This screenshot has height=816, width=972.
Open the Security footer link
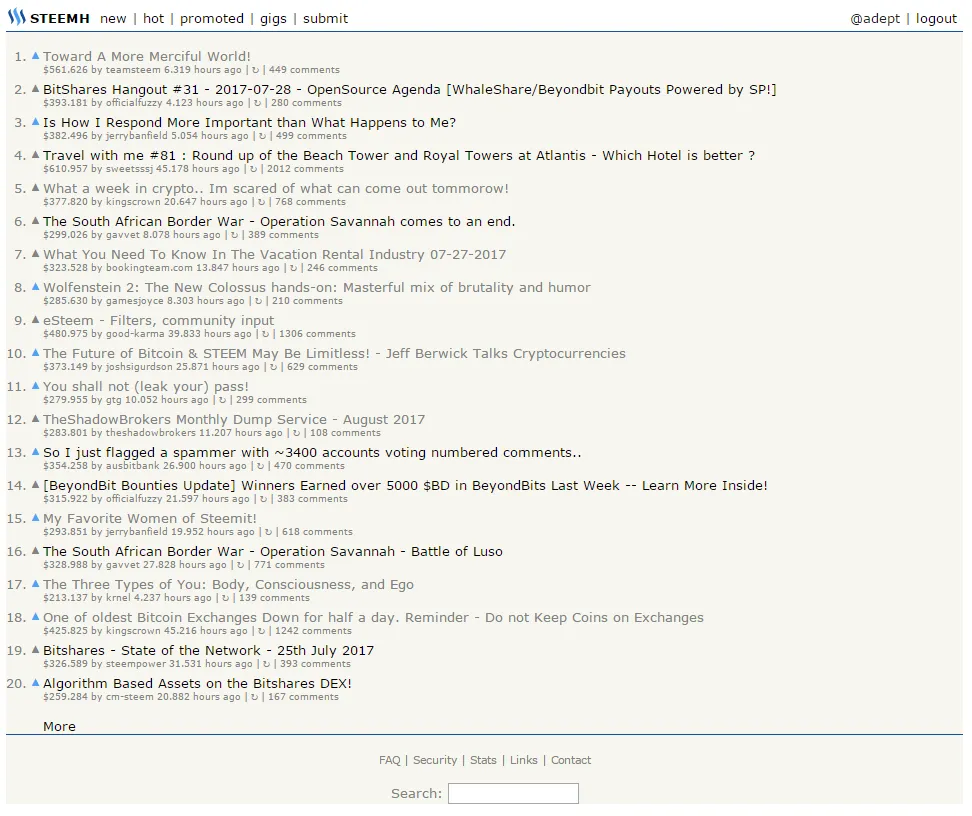[435, 760]
